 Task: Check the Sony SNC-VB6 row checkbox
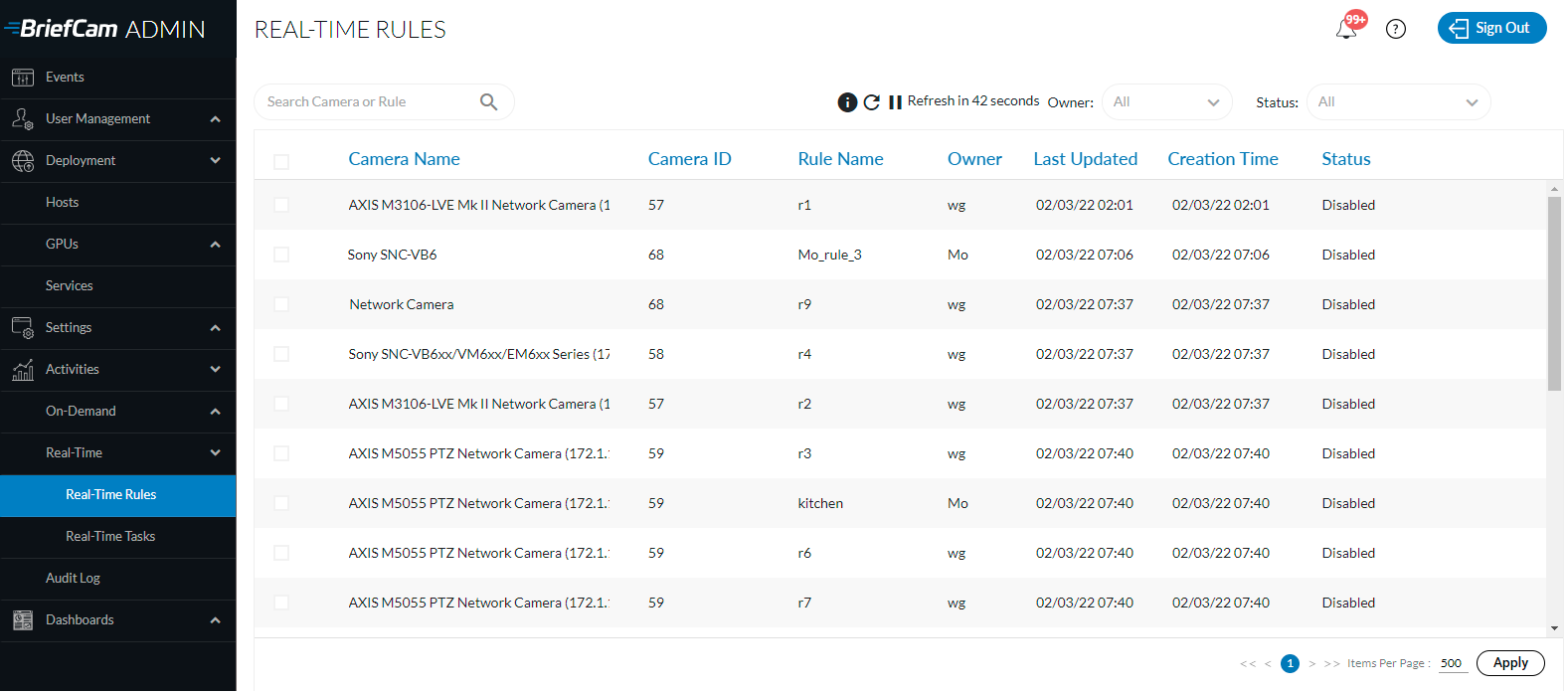point(281,255)
